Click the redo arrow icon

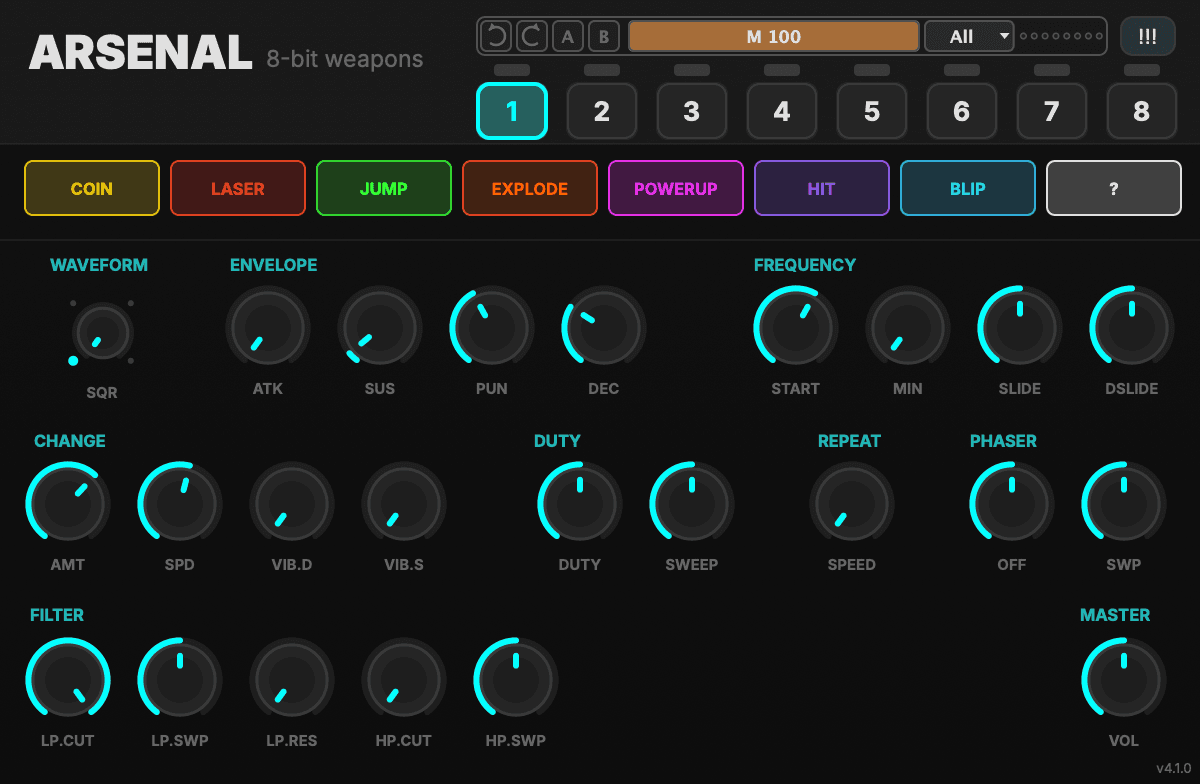click(x=532, y=37)
